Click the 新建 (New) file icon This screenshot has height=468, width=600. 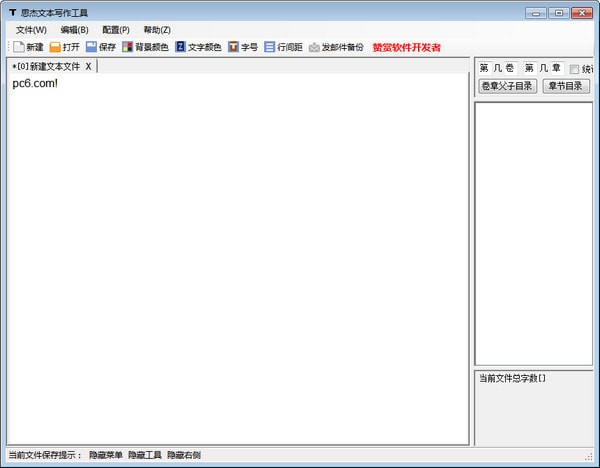(x=19, y=47)
